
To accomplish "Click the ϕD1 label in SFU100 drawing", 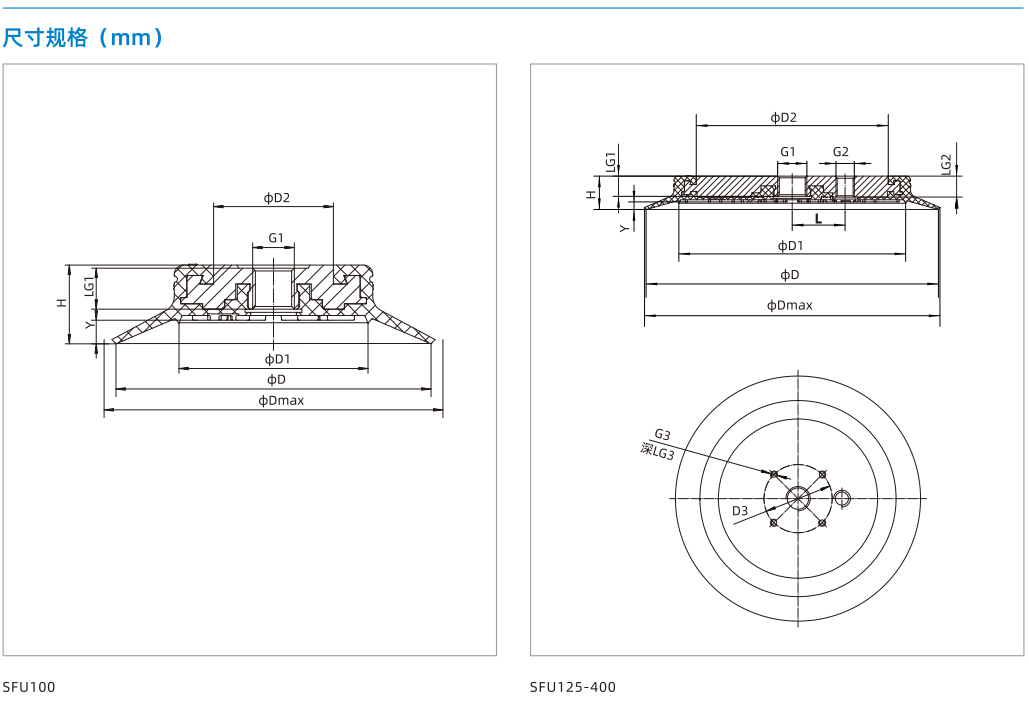I will pyautogui.click(x=277, y=359).
